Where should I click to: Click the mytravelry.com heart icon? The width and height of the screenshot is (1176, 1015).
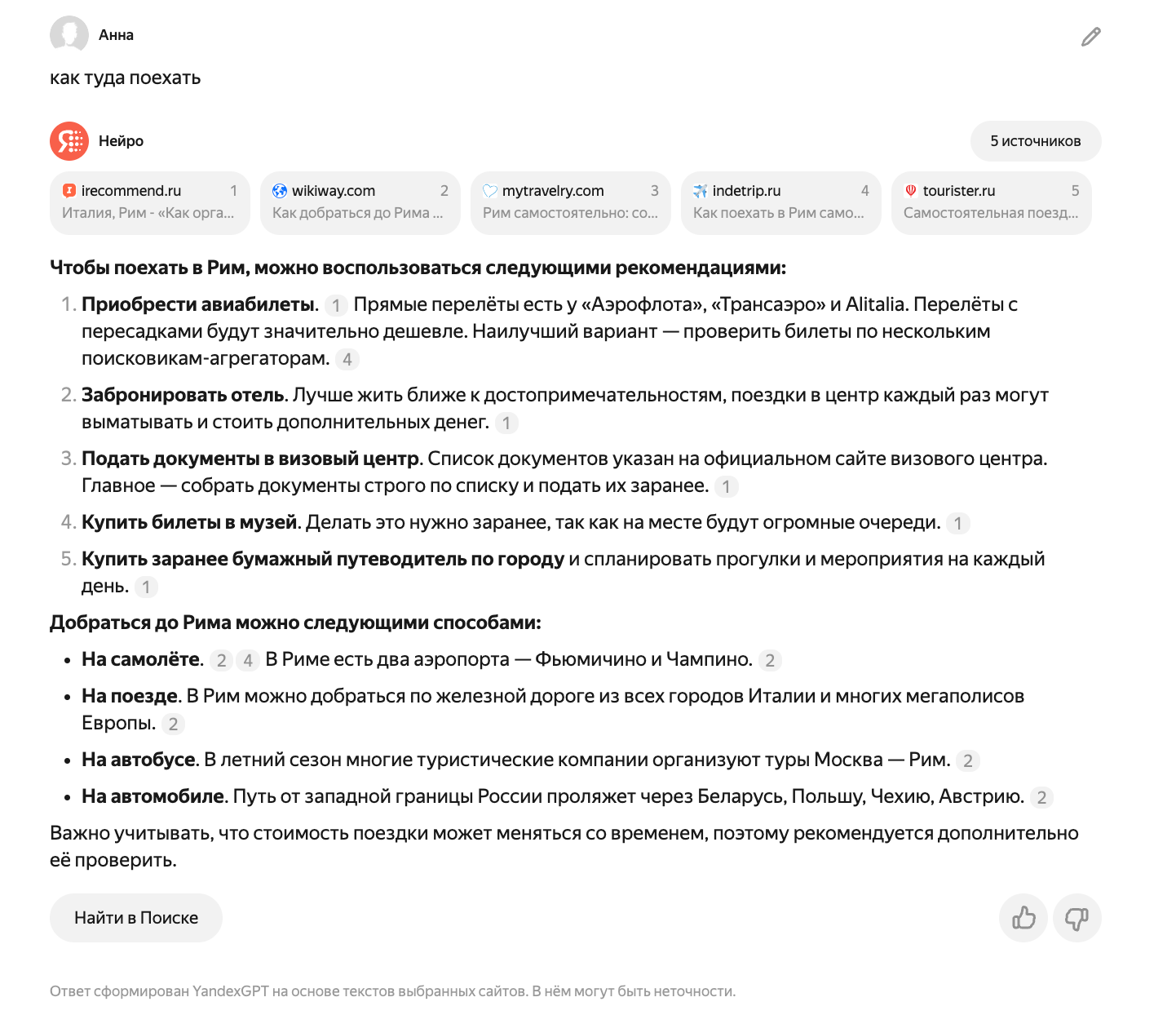click(490, 190)
